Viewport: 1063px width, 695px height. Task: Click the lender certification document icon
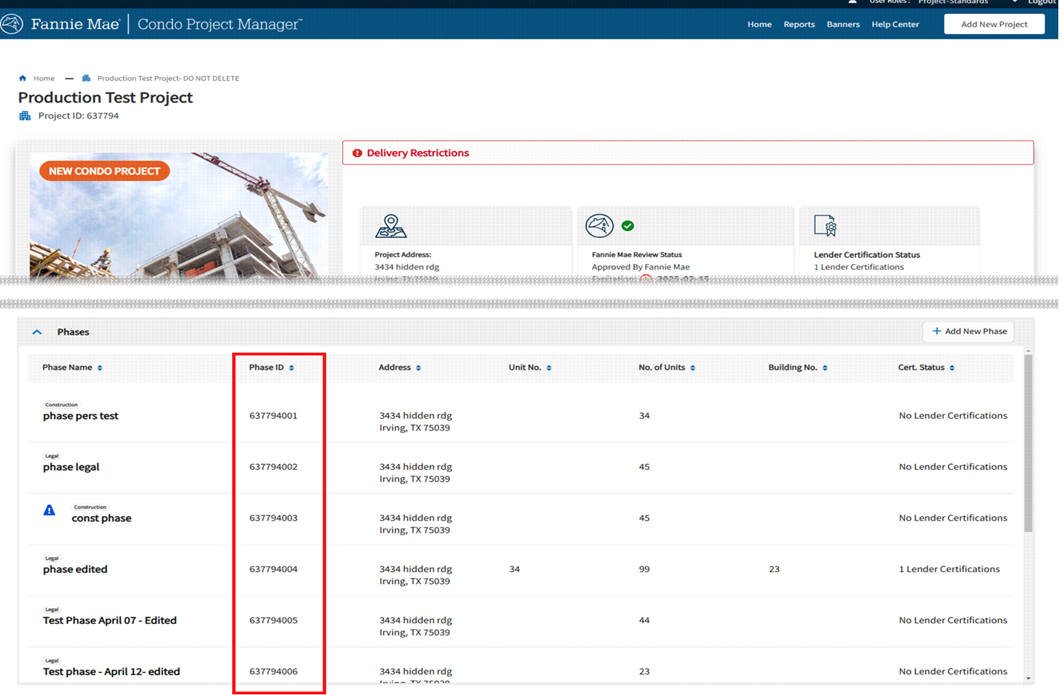tap(825, 226)
